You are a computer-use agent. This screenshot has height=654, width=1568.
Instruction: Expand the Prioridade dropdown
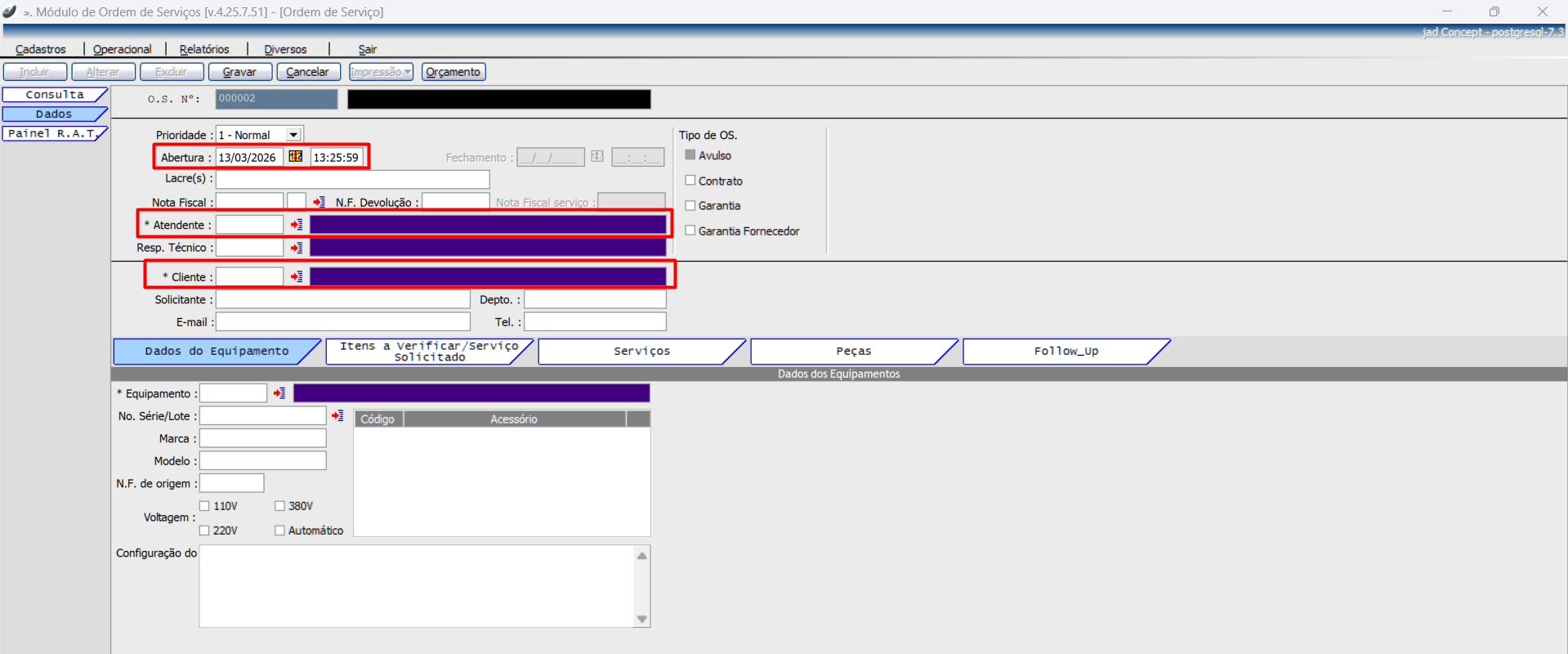293,135
